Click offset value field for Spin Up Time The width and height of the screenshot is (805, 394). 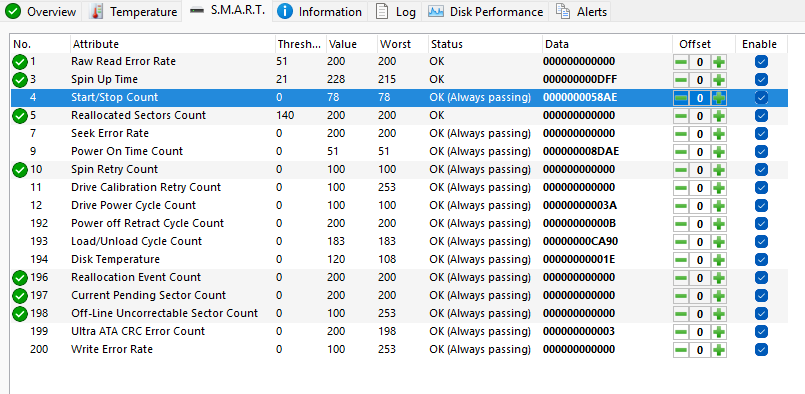click(700, 80)
